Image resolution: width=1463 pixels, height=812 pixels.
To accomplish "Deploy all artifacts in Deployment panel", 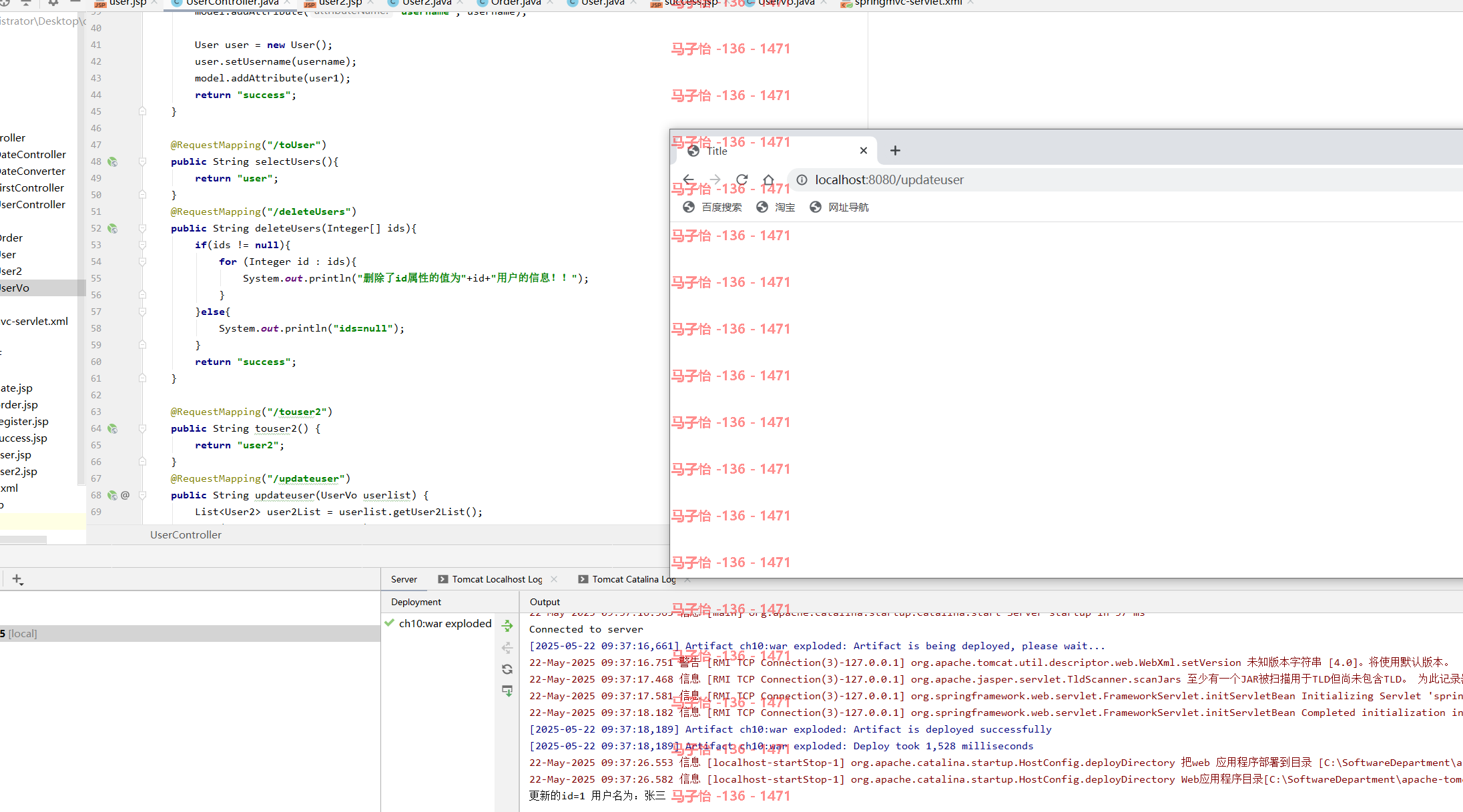I will point(507,626).
